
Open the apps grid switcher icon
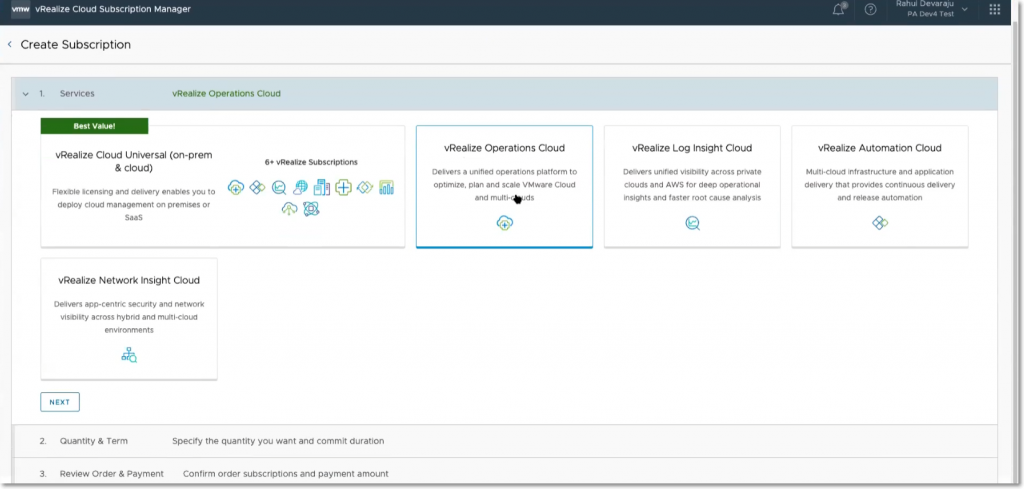[x=995, y=10]
